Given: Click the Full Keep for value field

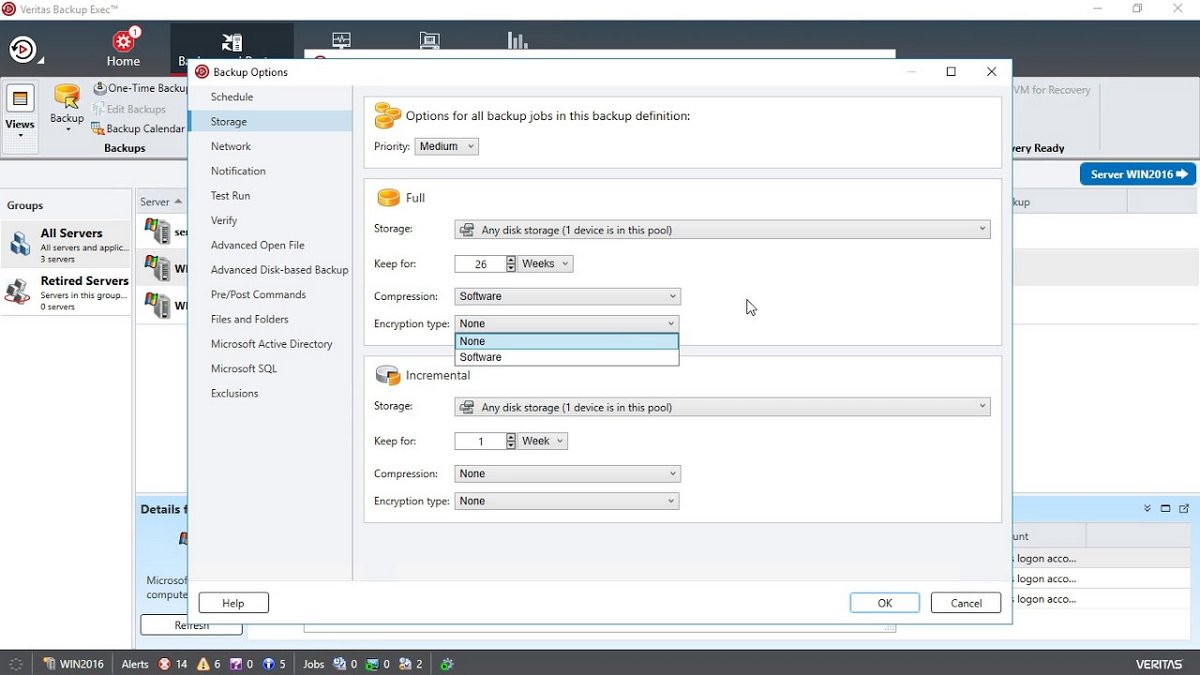Looking at the screenshot, I should tap(479, 264).
